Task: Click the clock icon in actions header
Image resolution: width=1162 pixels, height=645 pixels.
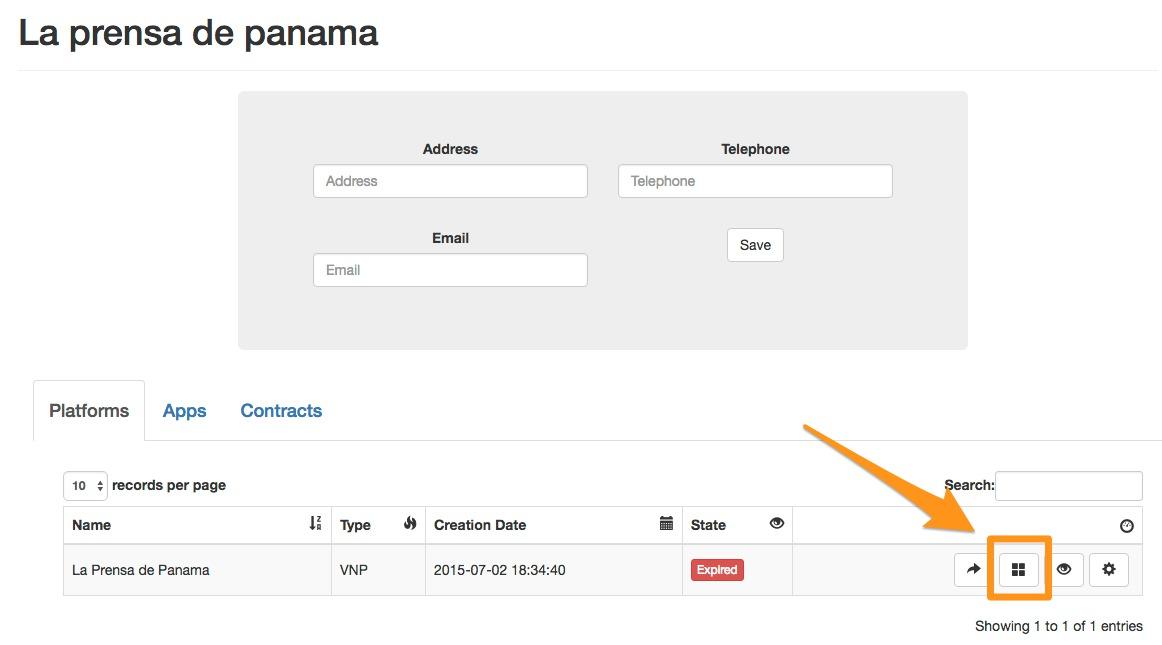Action: (x=1127, y=526)
